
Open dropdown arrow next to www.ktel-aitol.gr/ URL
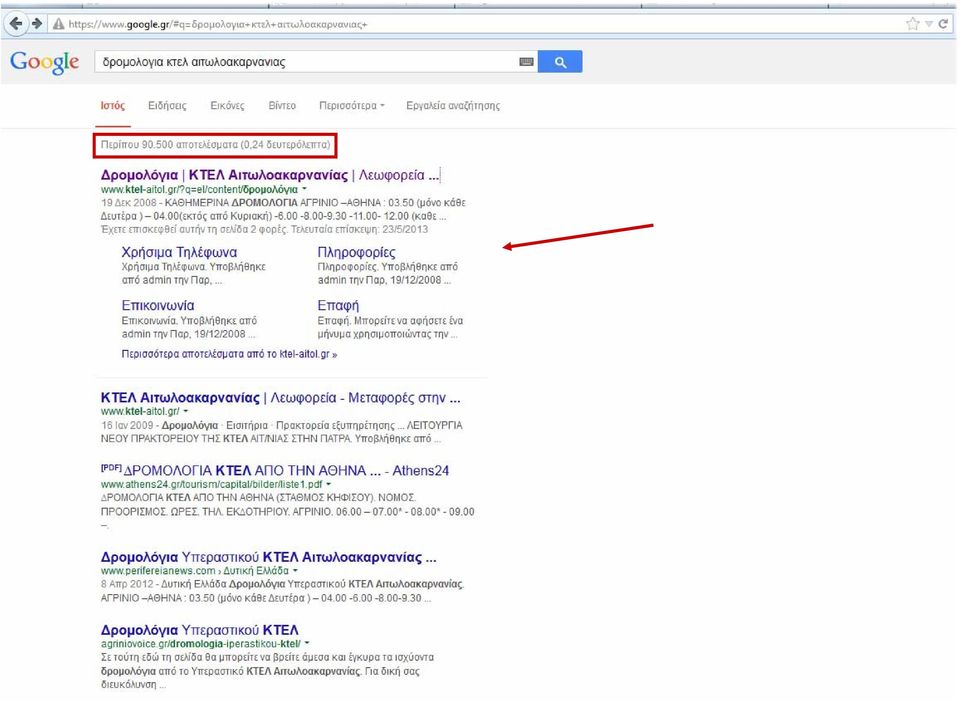click(x=186, y=411)
